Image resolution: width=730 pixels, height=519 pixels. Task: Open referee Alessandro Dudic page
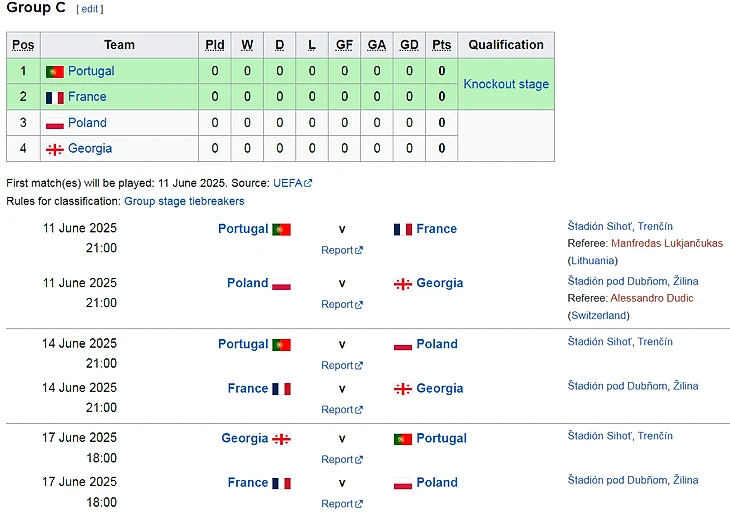pos(651,298)
